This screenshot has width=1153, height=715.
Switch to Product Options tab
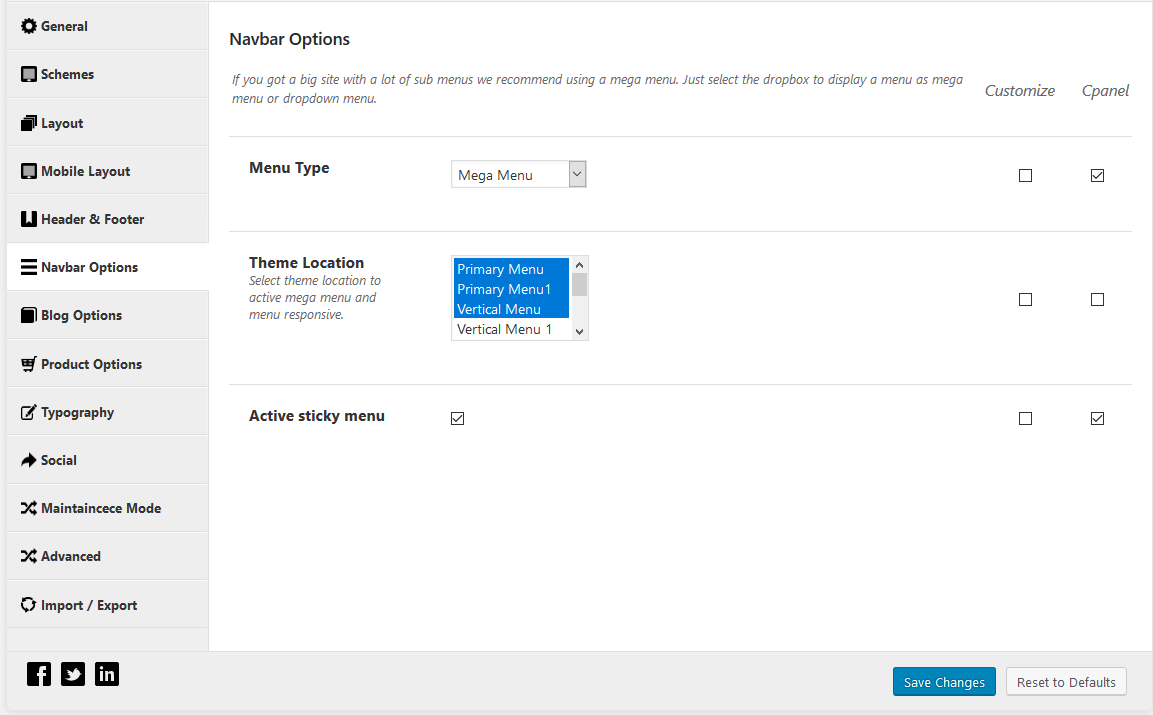tap(107, 364)
